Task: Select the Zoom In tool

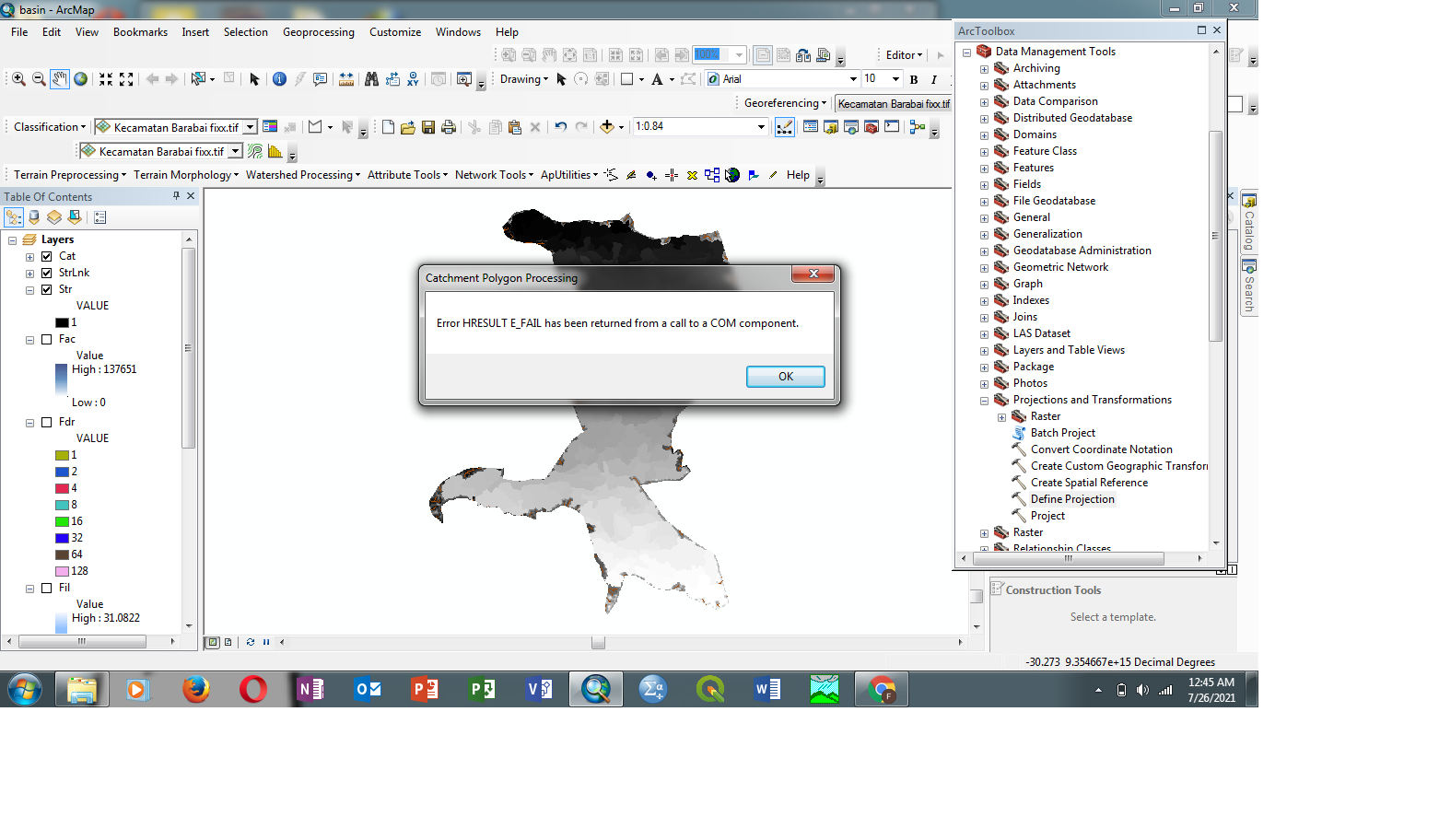Action: (x=17, y=79)
